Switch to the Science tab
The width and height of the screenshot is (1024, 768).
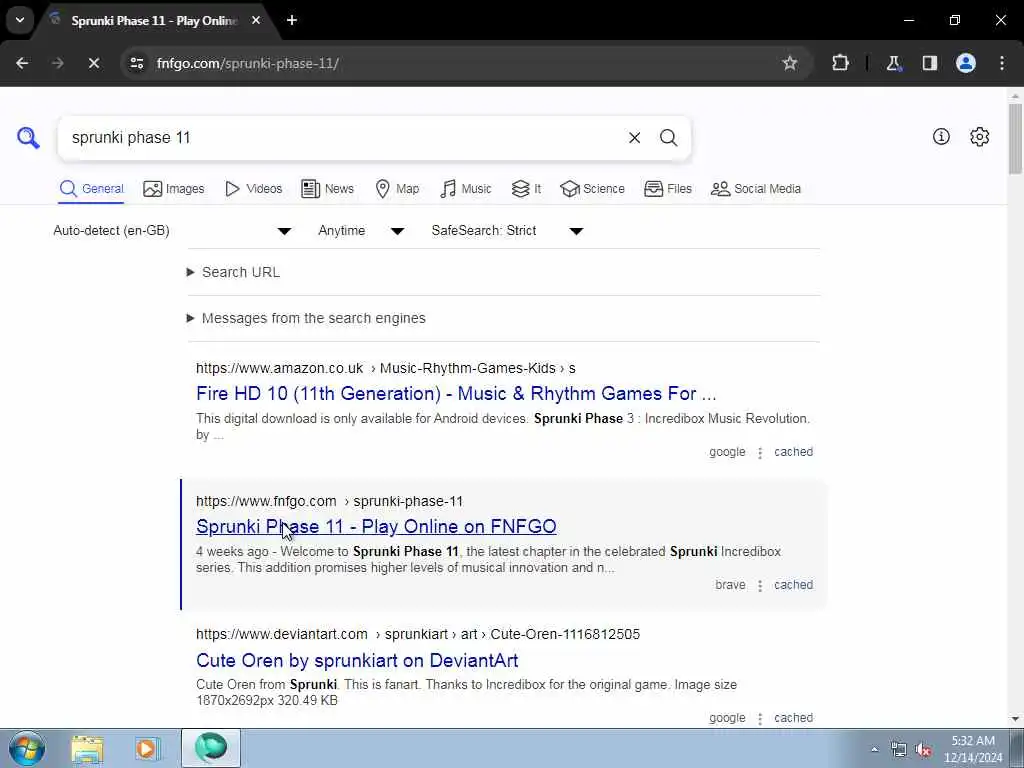(592, 189)
